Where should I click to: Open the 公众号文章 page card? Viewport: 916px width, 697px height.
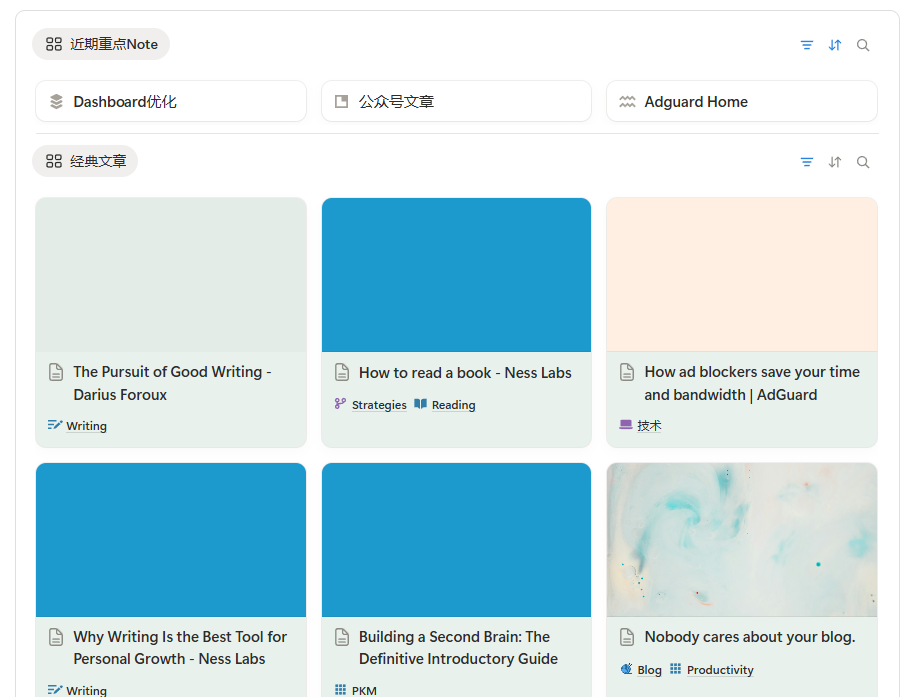coord(455,102)
